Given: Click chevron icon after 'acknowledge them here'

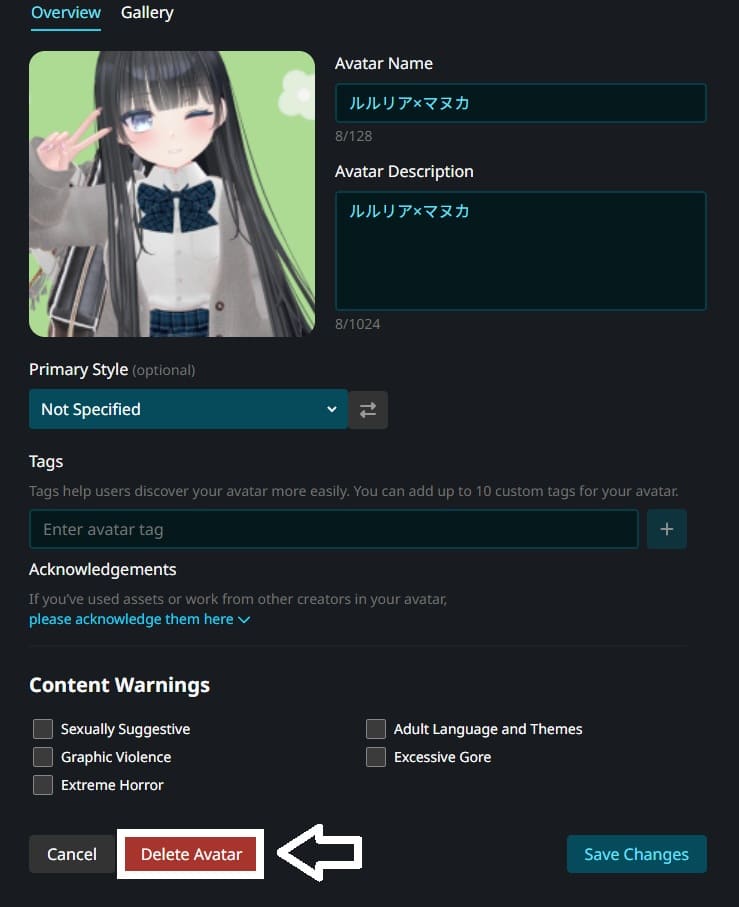Looking at the screenshot, I should (x=244, y=620).
